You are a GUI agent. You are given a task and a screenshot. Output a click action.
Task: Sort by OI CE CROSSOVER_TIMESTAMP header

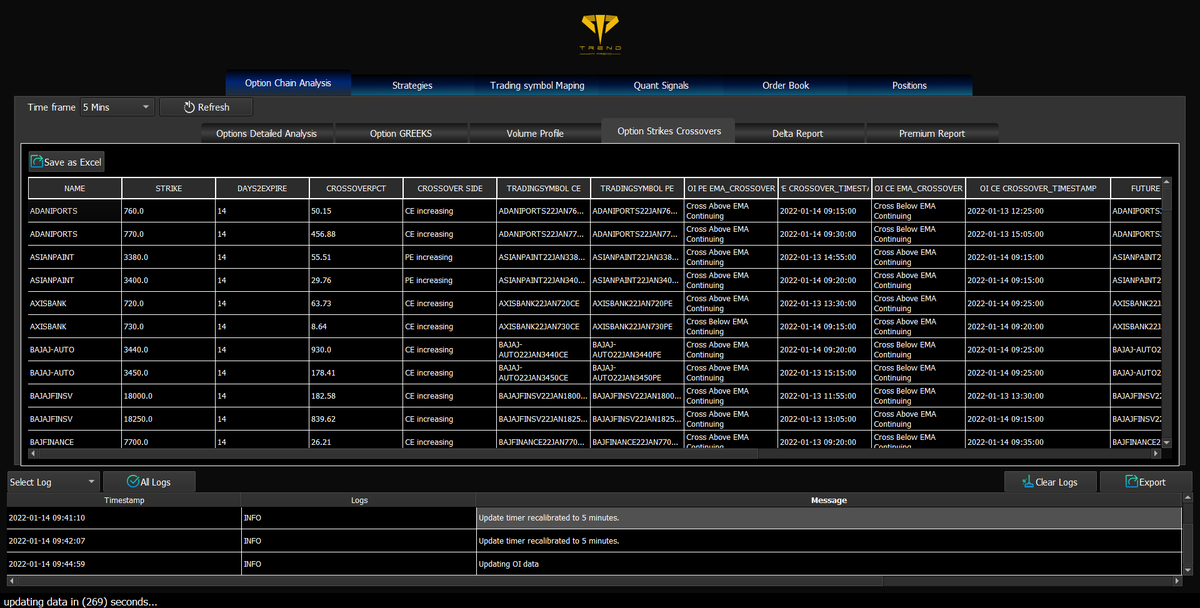pyautogui.click(x=1038, y=188)
